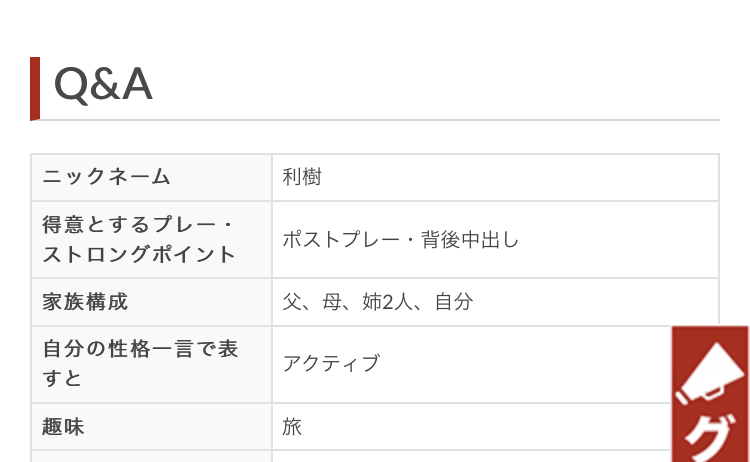This screenshot has width=750, height=462.
Task: Click the hobby value 旅
Action: 292,427
